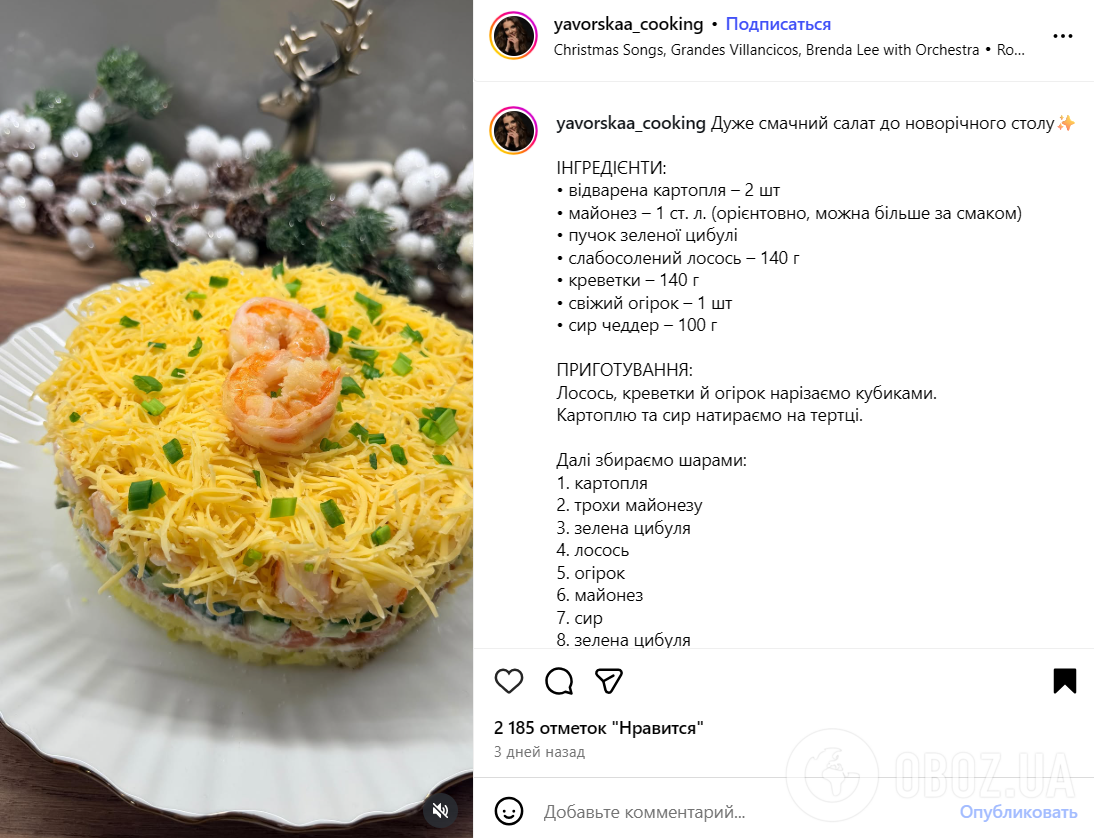Share post with paper plane icon

point(608,681)
